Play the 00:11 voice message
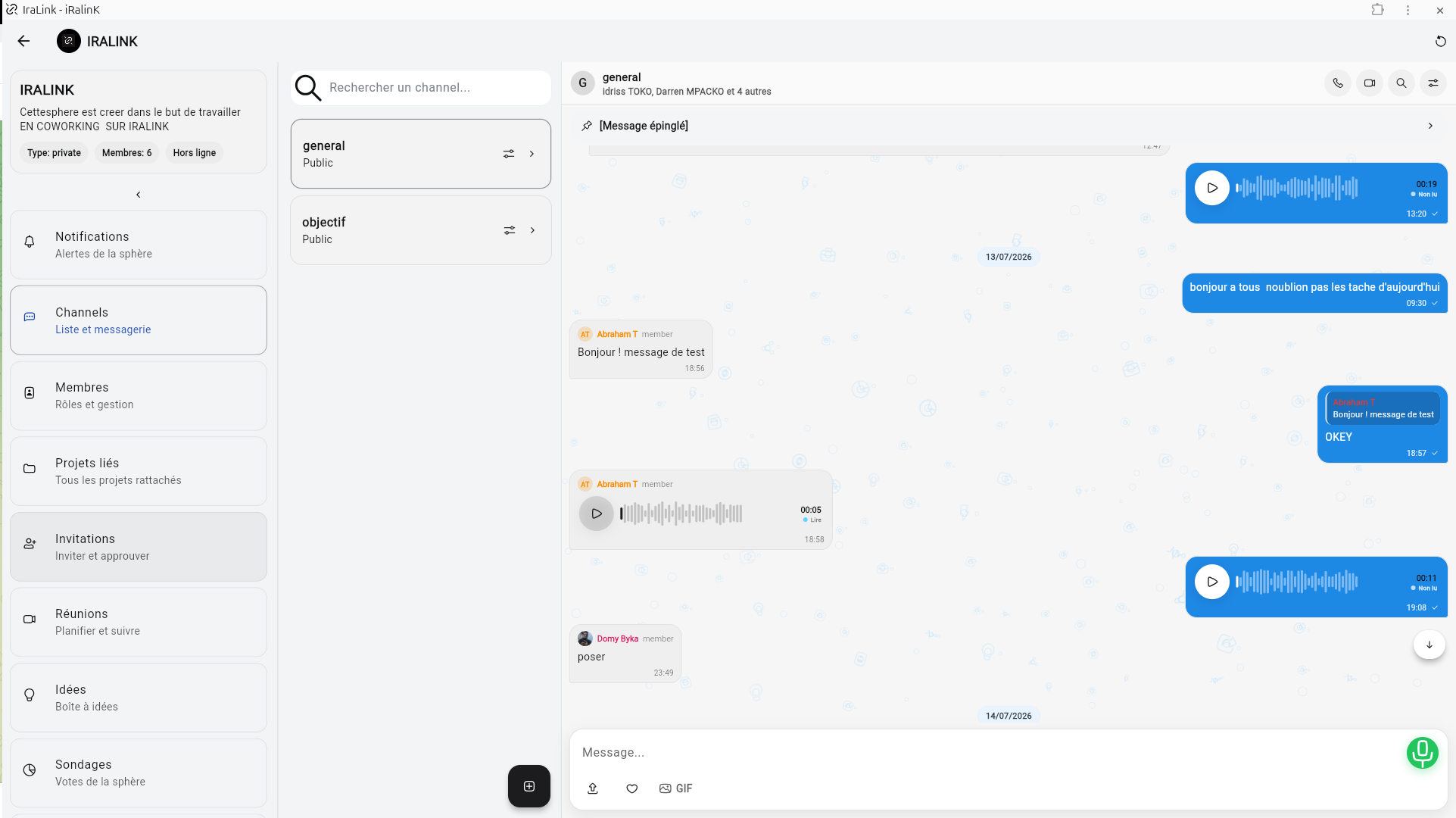This screenshot has height=818, width=1456. point(1212,582)
